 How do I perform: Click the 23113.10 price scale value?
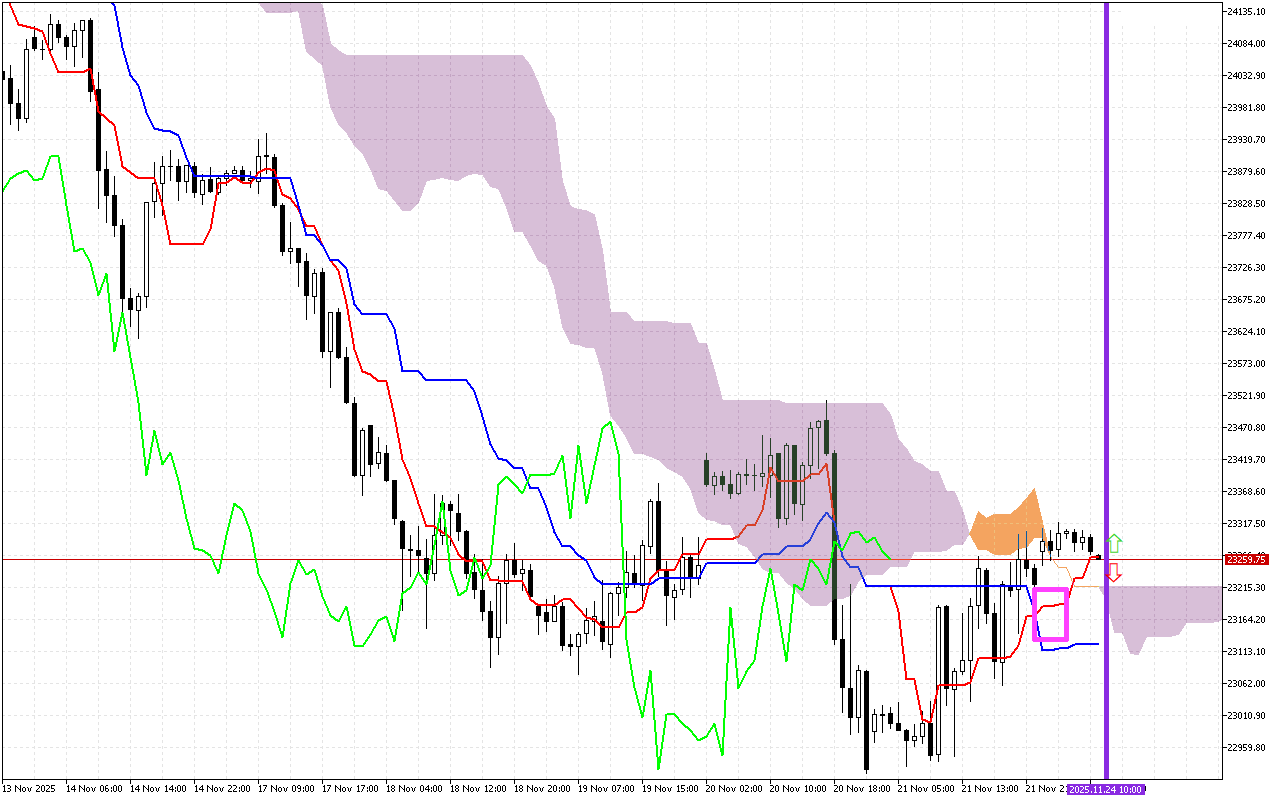click(1246, 652)
